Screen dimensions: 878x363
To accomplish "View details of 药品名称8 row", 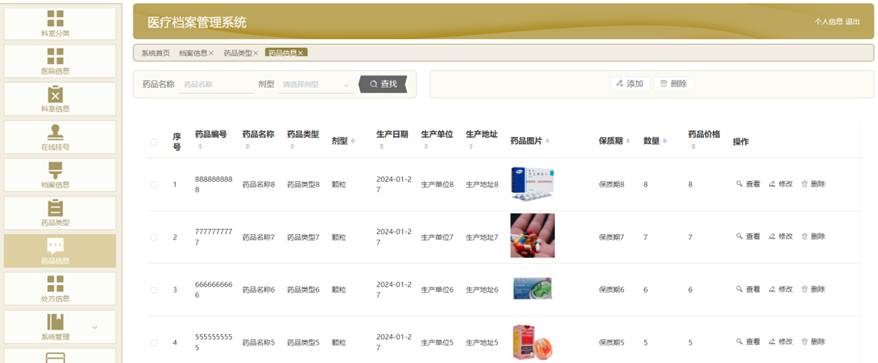I will (x=748, y=184).
